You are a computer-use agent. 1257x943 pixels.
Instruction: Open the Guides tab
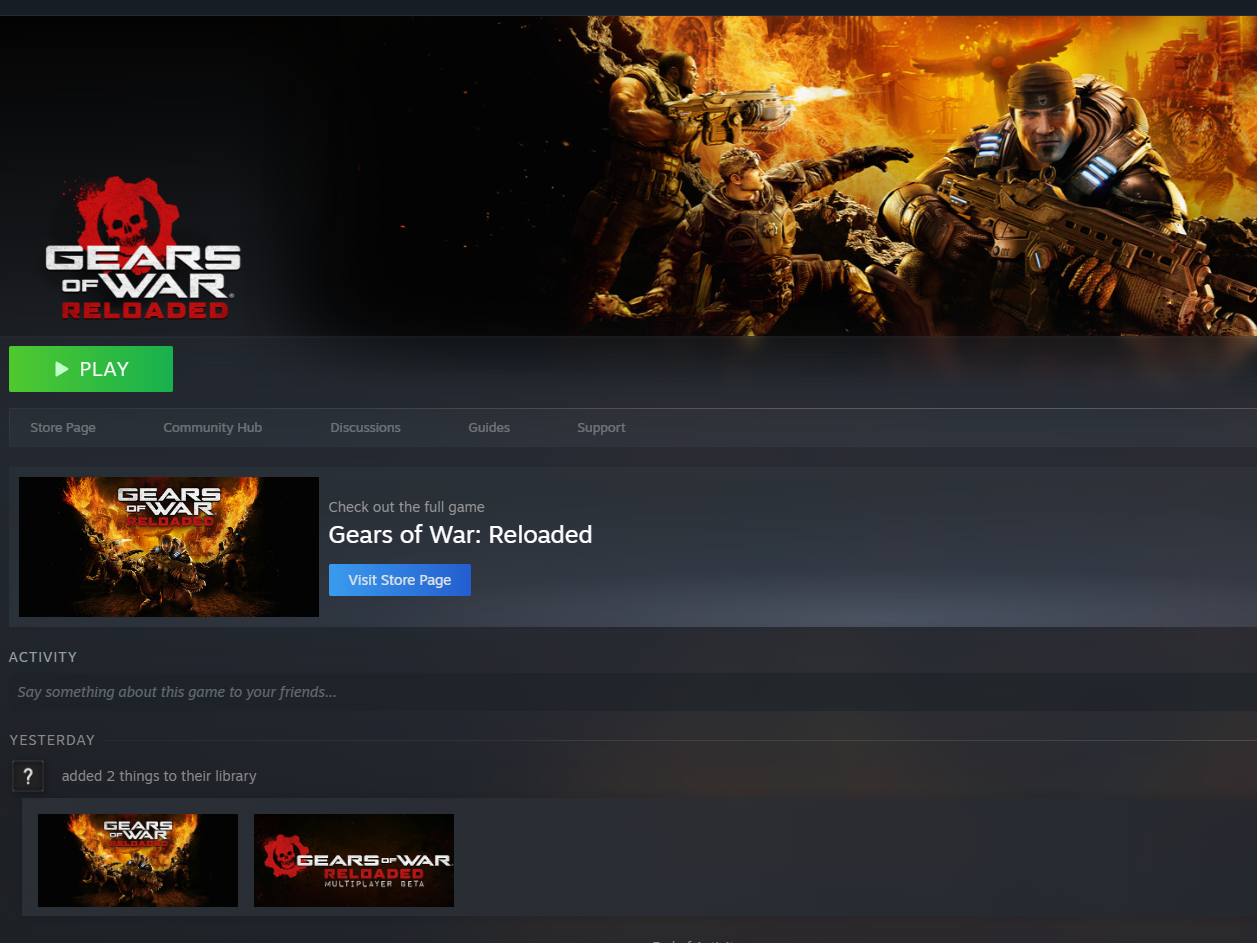[x=489, y=427]
